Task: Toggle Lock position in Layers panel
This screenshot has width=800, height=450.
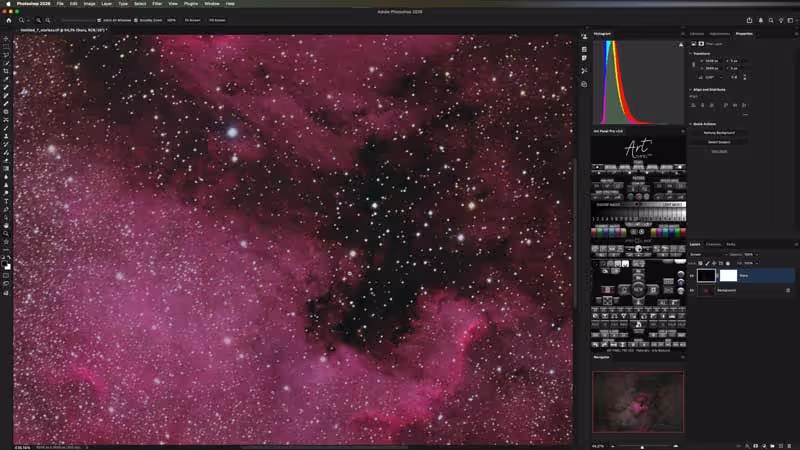Action: click(x=714, y=263)
